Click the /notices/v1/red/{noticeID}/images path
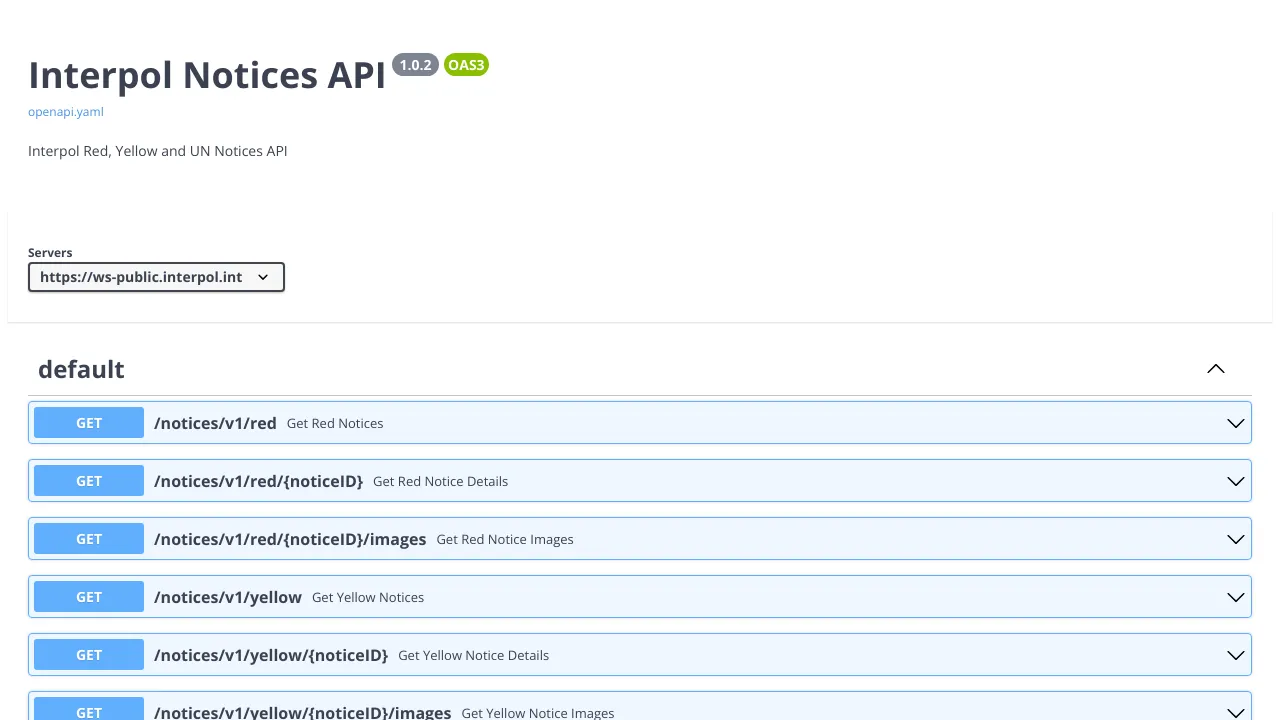1280x720 pixels. pyautogui.click(x=290, y=539)
